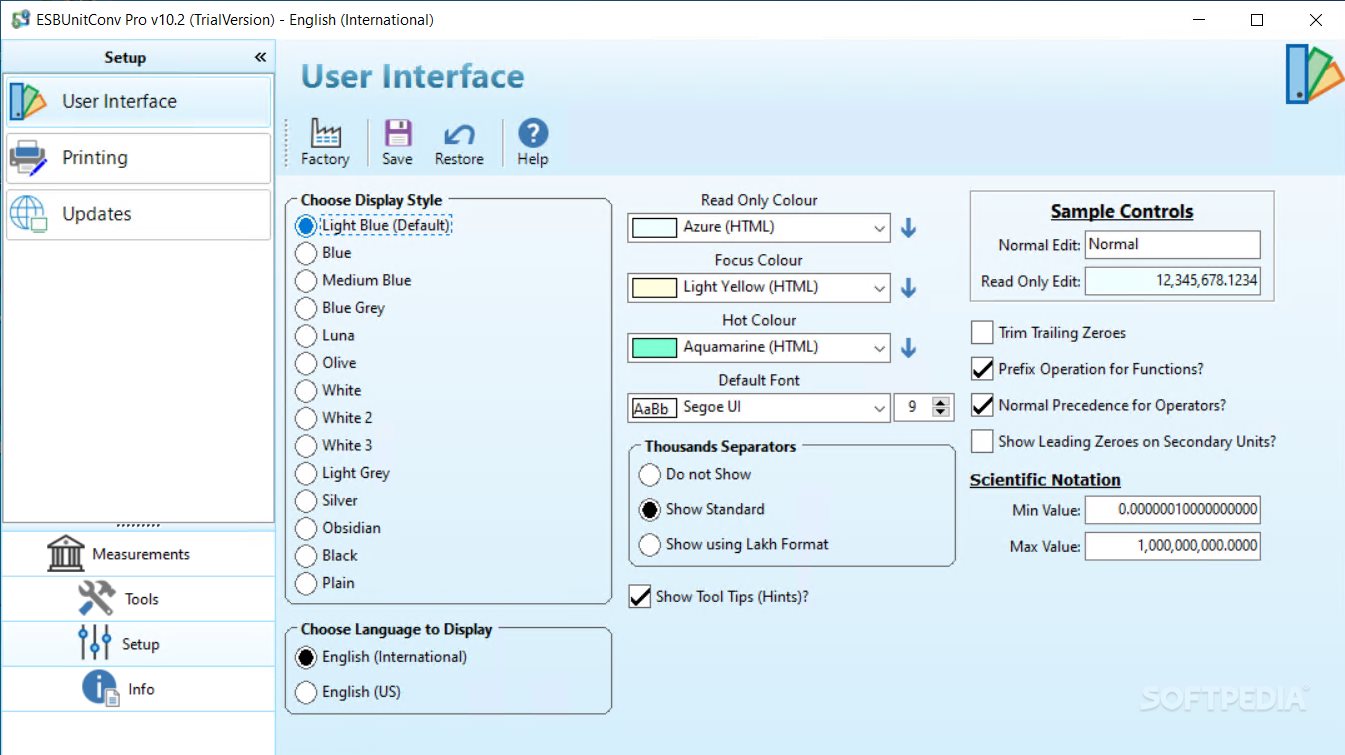Click the Scientific Notation Min Value field
The height and width of the screenshot is (755, 1345).
[x=1173, y=510]
